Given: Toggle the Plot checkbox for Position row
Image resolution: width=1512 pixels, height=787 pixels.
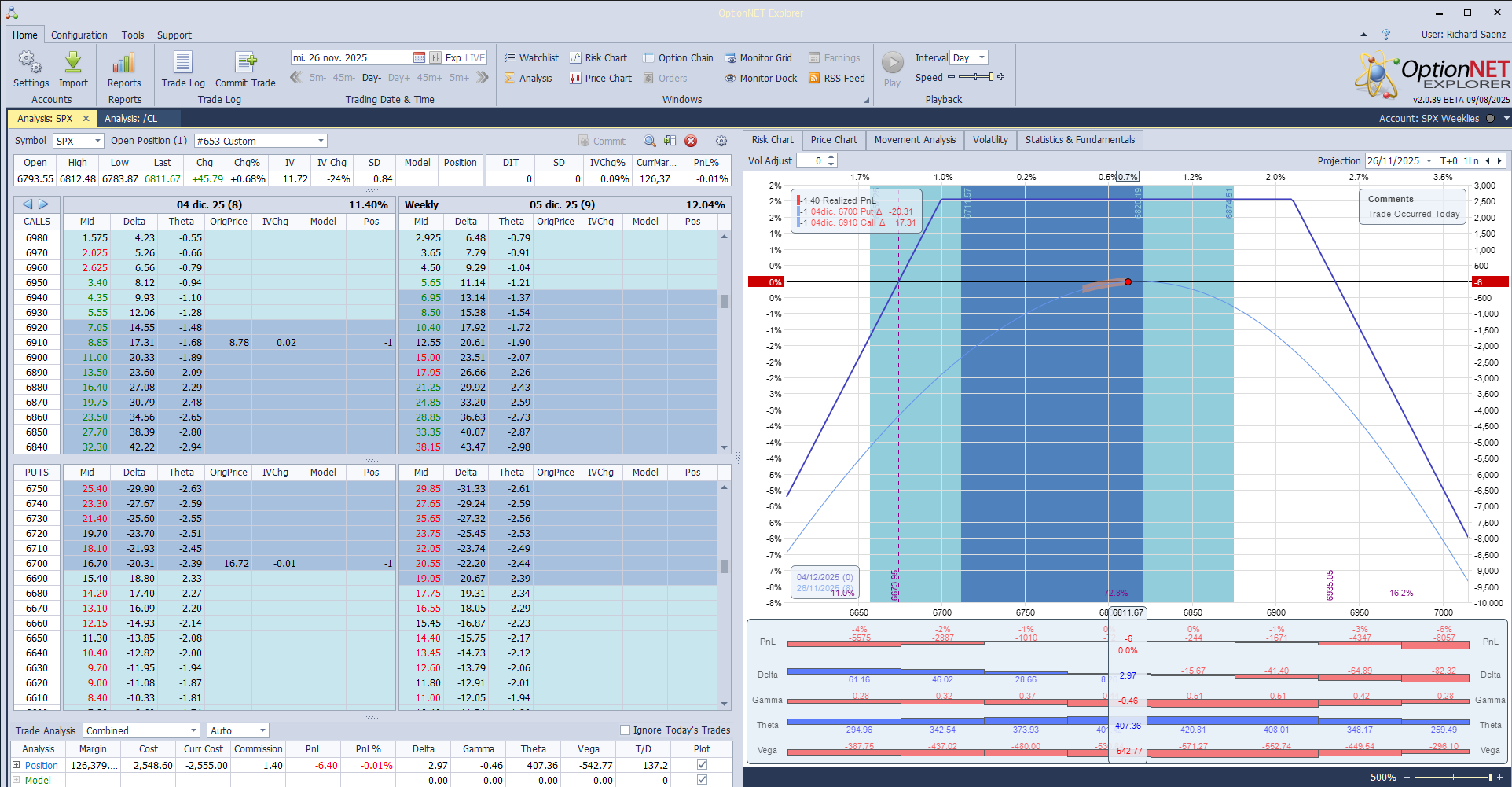Looking at the screenshot, I should pyautogui.click(x=702, y=765).
